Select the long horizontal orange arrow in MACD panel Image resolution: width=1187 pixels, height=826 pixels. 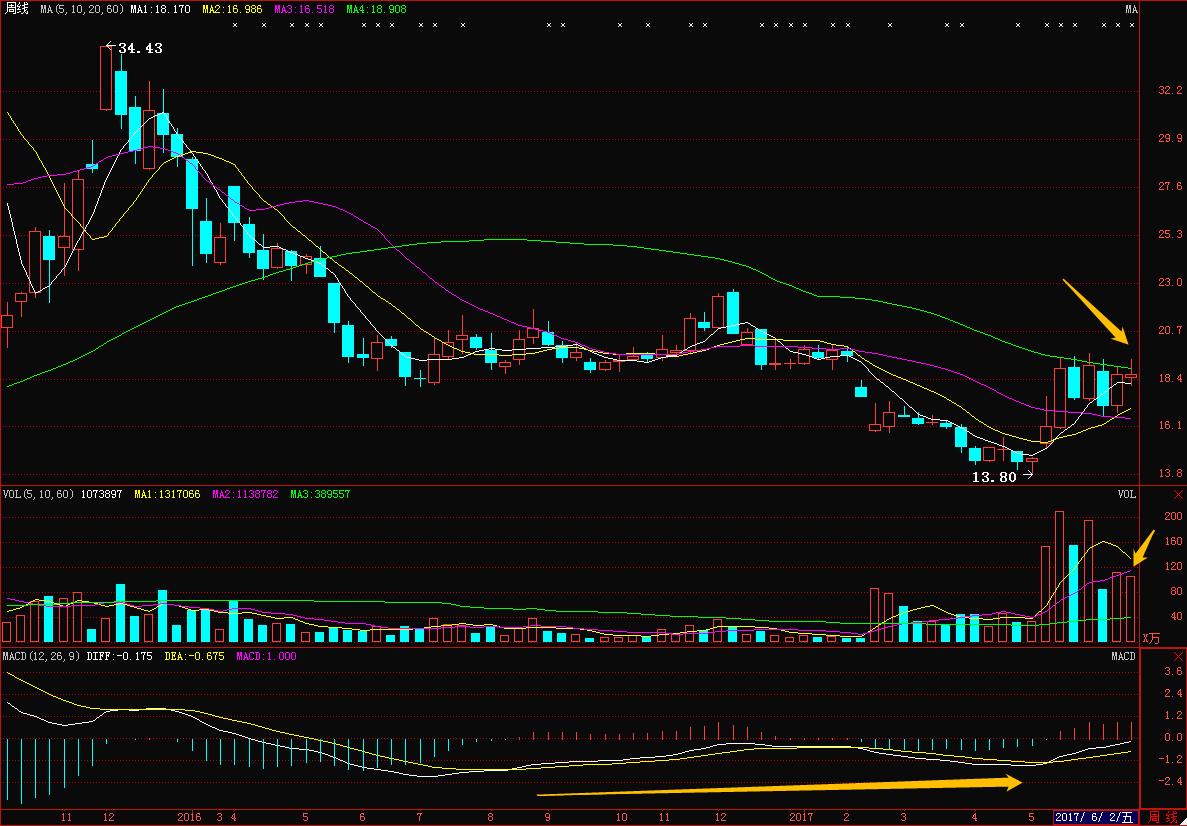point(780,788)
